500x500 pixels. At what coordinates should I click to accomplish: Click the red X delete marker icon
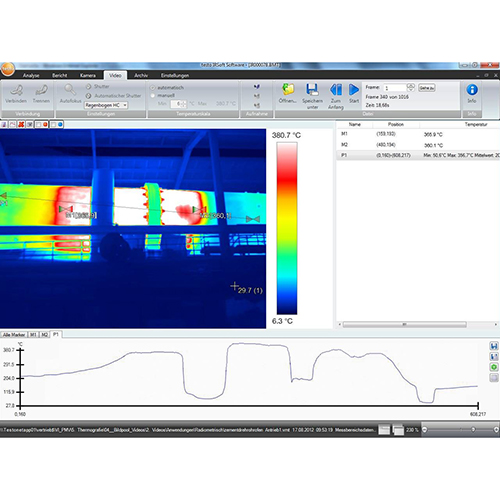[21, 124]
